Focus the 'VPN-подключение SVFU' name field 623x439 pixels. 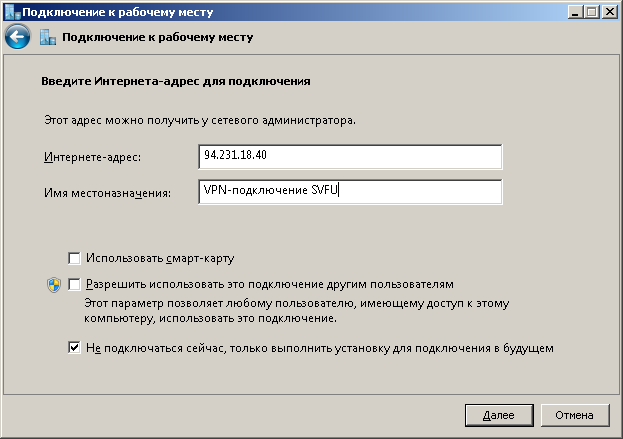350,191
